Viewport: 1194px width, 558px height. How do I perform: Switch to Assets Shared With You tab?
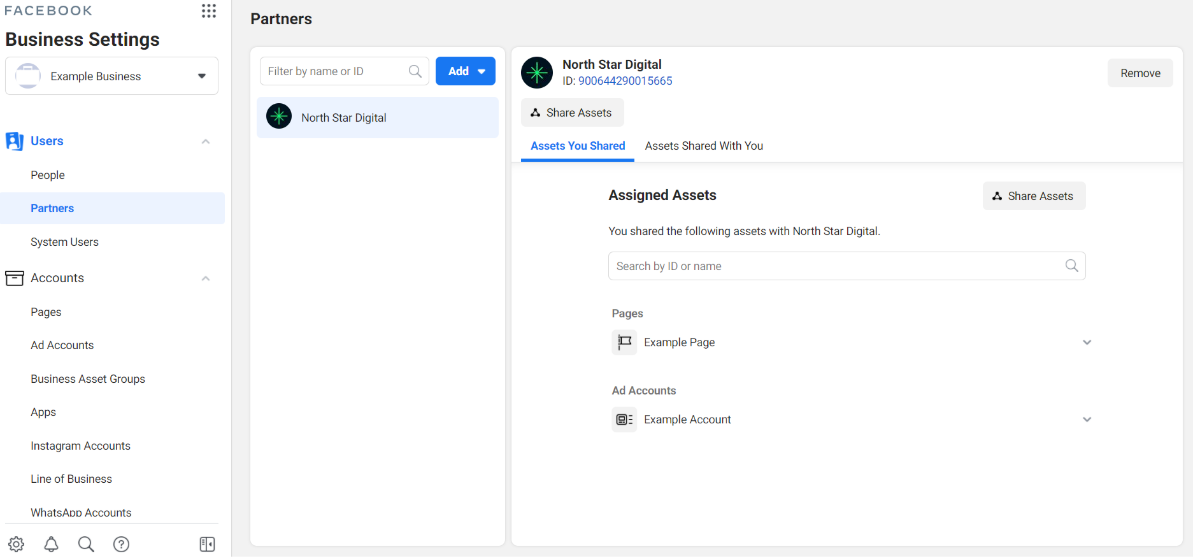(x=704, y=145)
